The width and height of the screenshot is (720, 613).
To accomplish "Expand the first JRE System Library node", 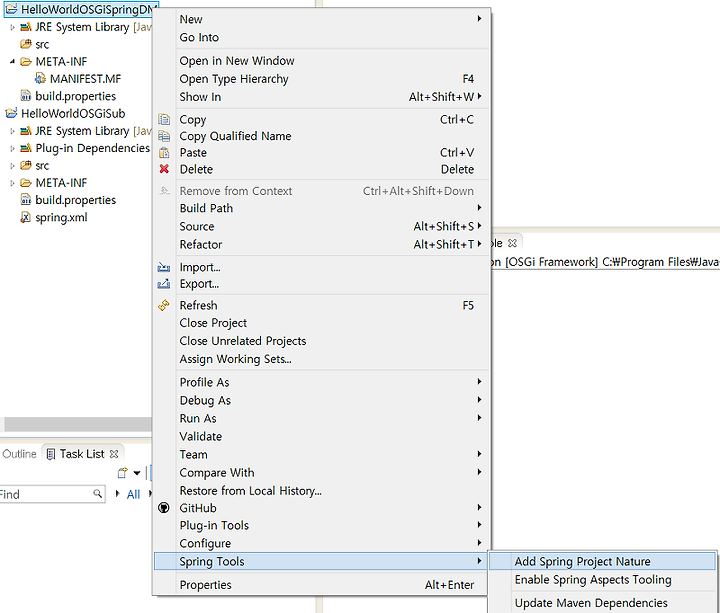I will 12,27.
